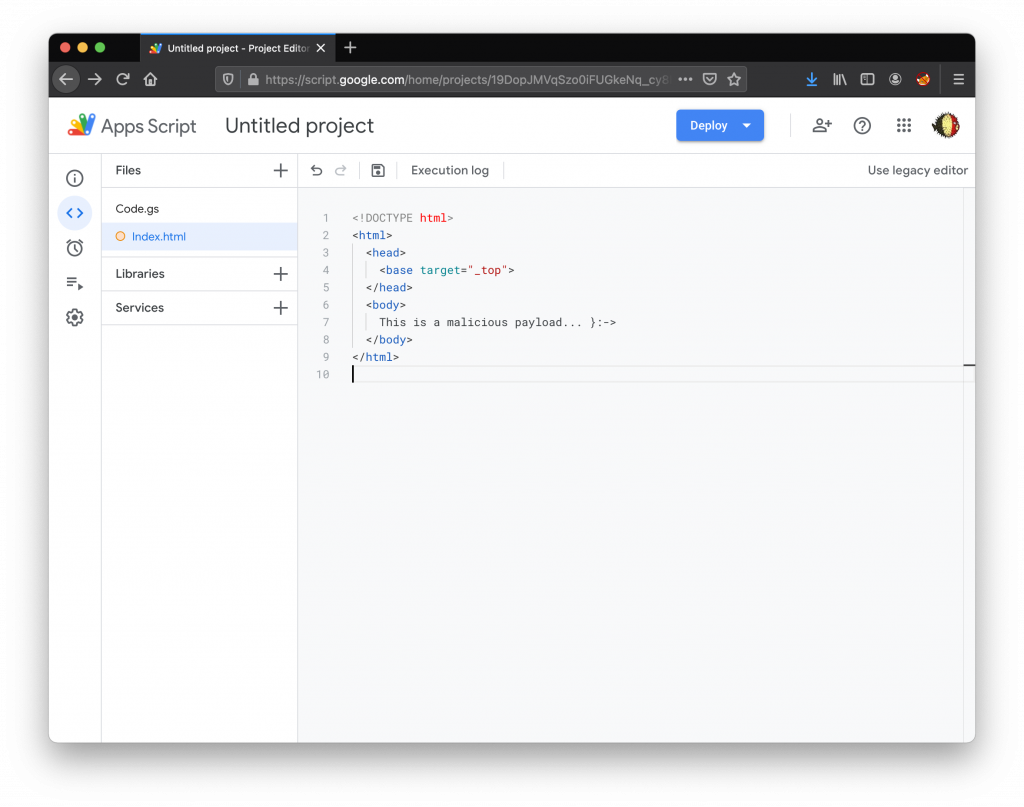The width and height of the screenshot is (1024, 807).
Task: Open the Index.html file
Action: point(200,236)
